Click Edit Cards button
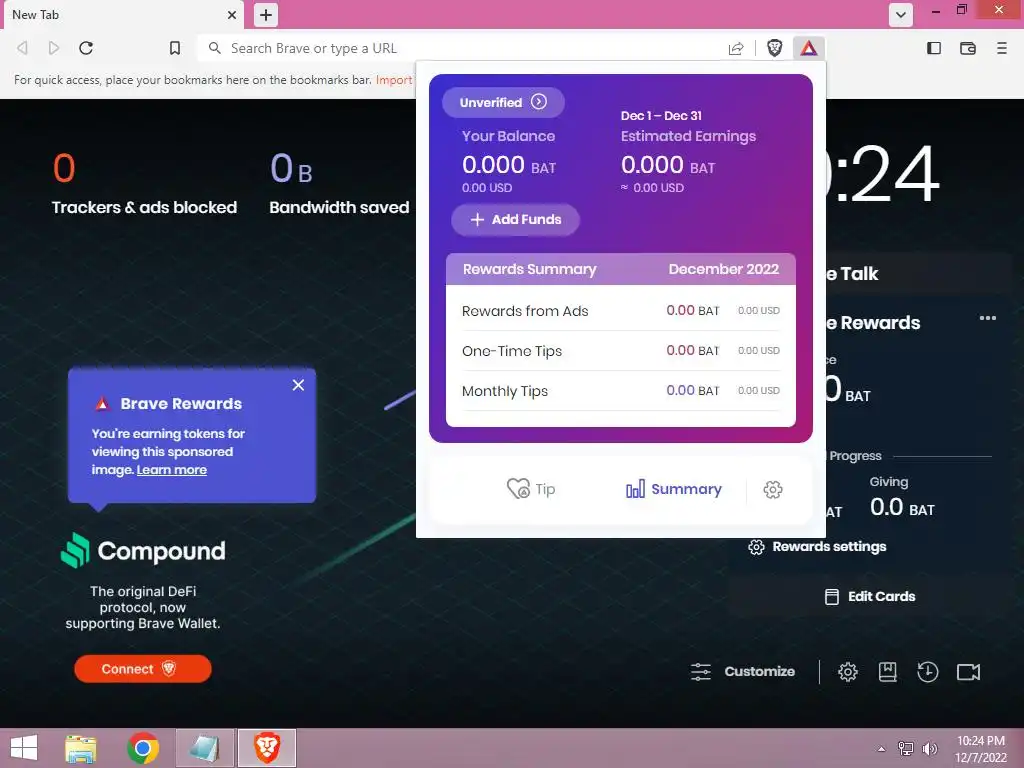Image resolution: width=1024 pixels, height=768 pixels. (870, 596)
